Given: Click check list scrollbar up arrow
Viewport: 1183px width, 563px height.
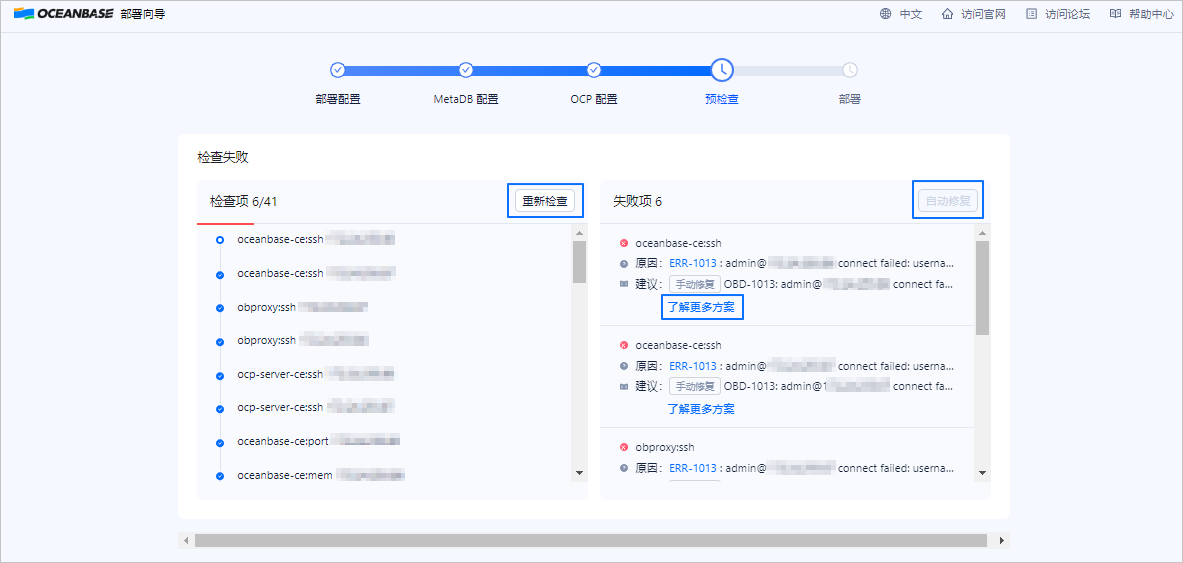Looking at the screenshot, I should tap(579, 233).
